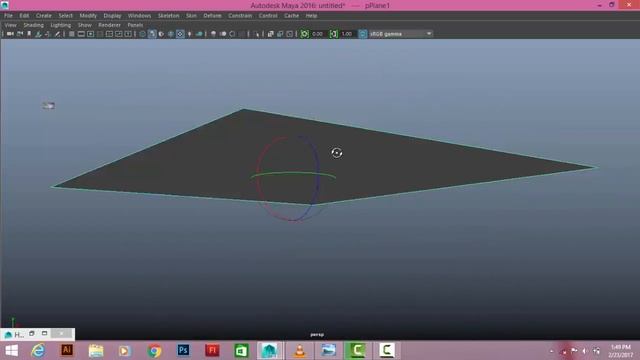Screen dimensions: 640x360
Task: Open Photos viewer from taskbar
Action: [x=328, y=350]
